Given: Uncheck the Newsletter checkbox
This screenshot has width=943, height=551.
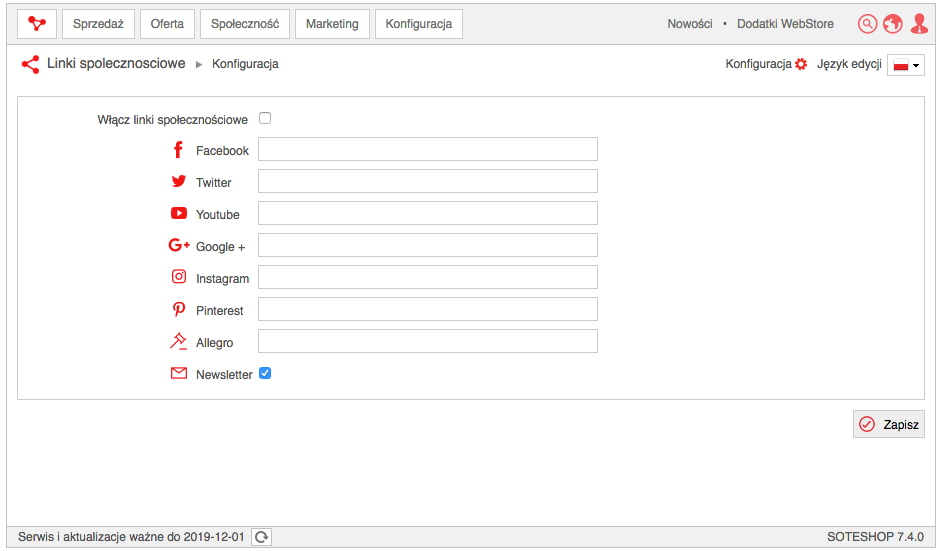Looking at the screenshot, I should (x=265, y=373).
